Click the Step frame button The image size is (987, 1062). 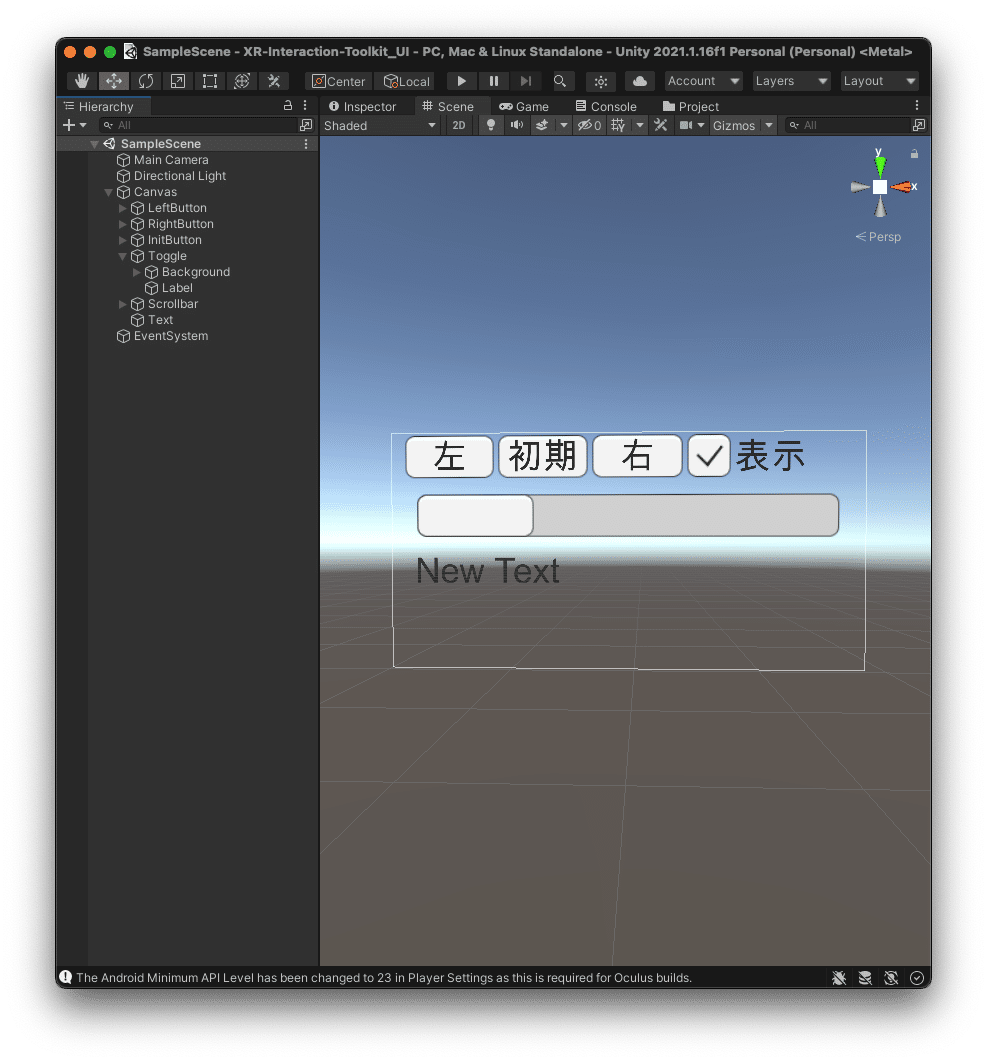526,81
